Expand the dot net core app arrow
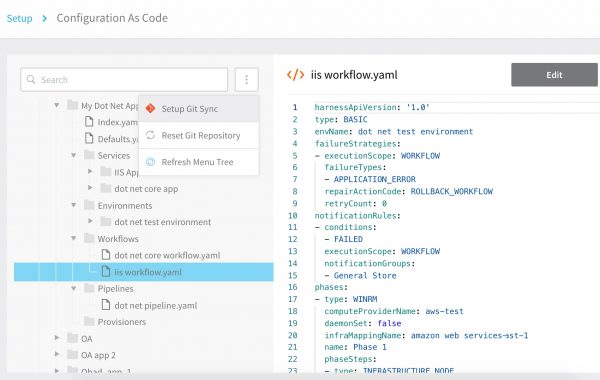The height and width of the screenshot is (380, 600). coord(90,188)
